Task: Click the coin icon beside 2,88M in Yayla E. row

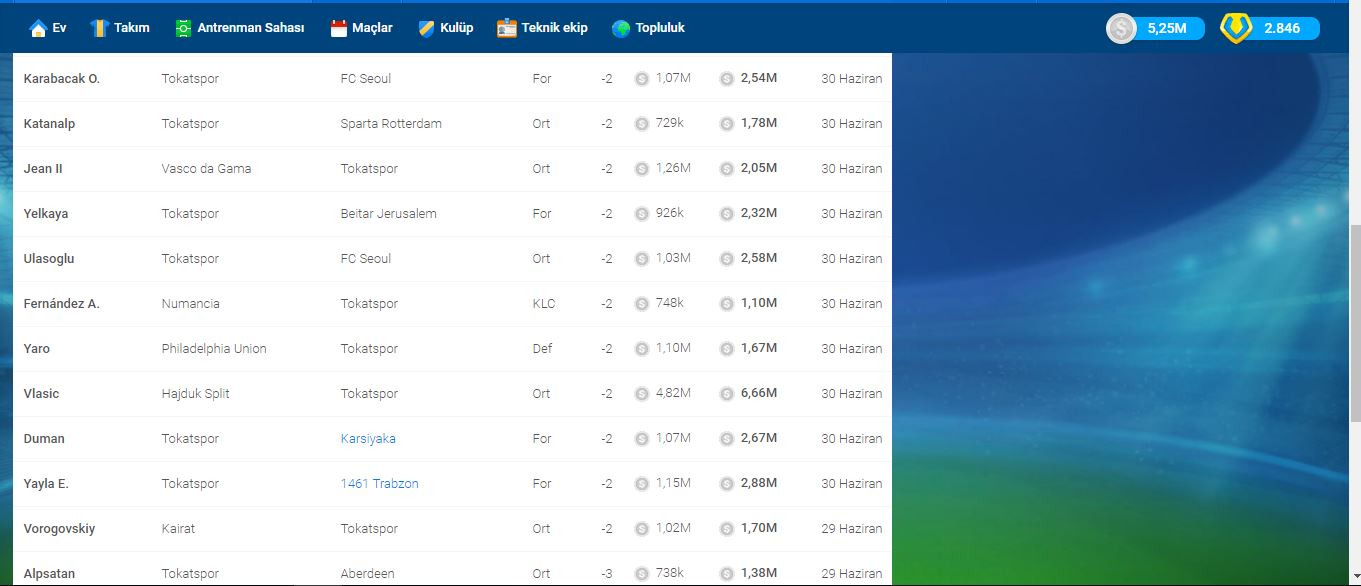Action: [x=727, y=483]
